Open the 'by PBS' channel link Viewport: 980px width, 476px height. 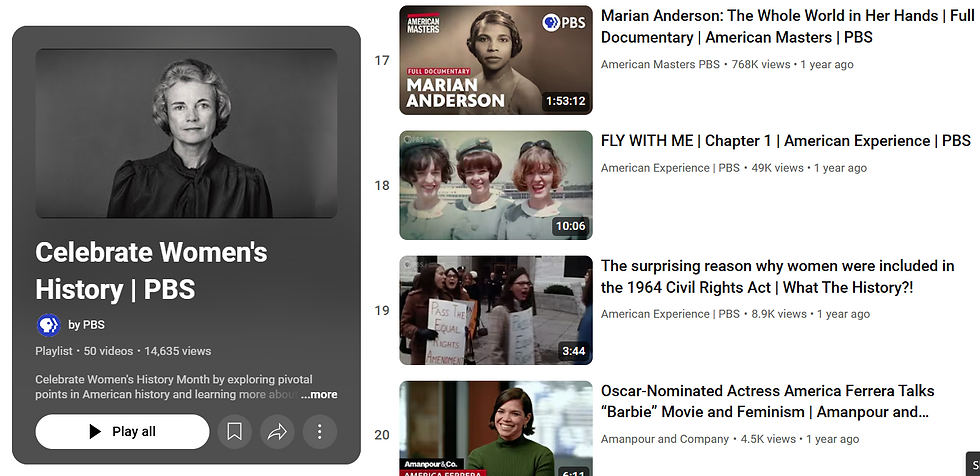point(86,325)
